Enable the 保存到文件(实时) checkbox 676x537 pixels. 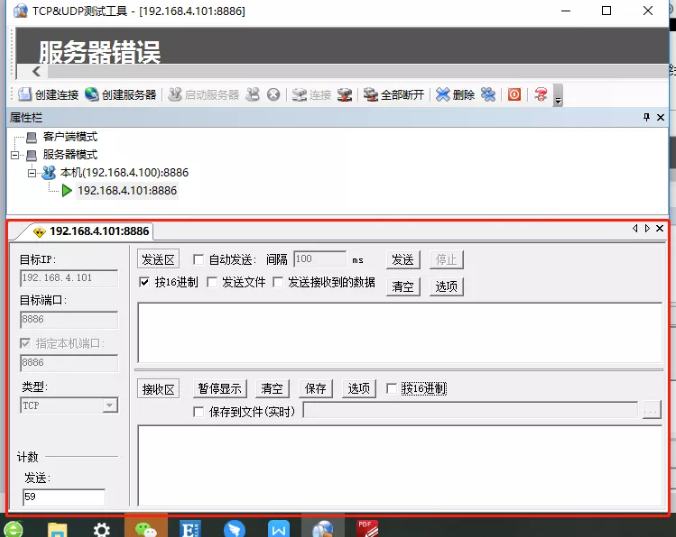point(198,412)
